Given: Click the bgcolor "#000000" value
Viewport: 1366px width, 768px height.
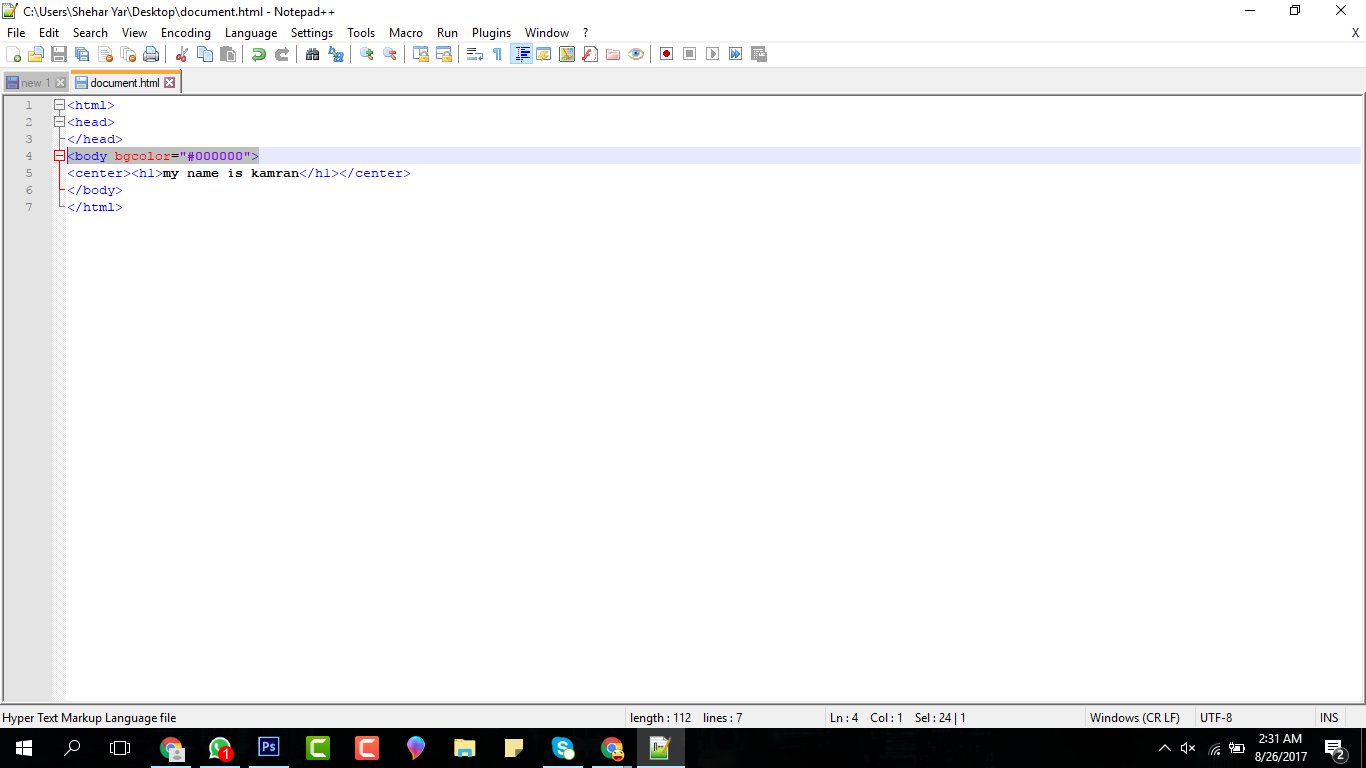Looking at the screenshot, I should coord(214,156).
